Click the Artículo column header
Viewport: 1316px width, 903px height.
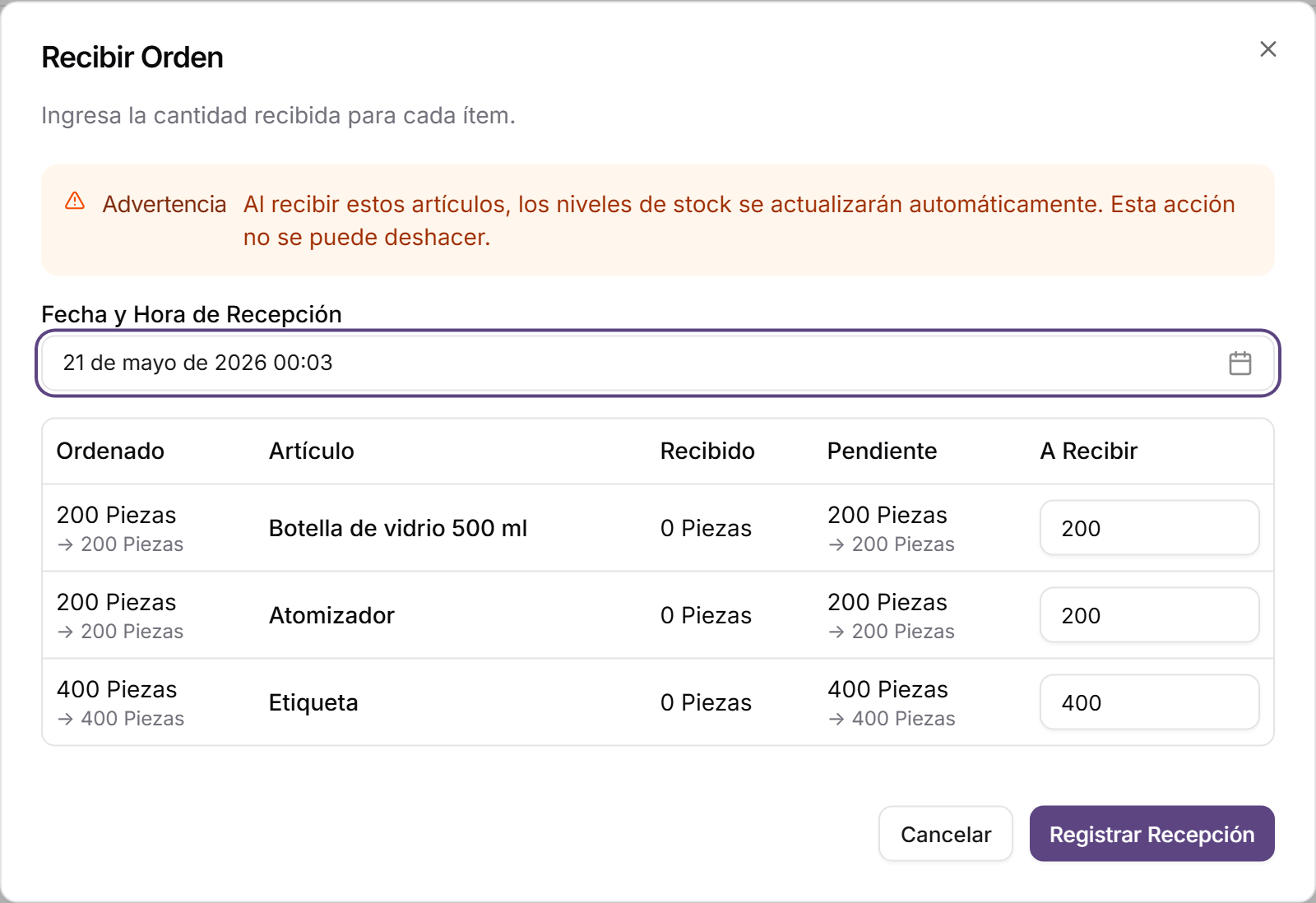click(x=312, y=451)
